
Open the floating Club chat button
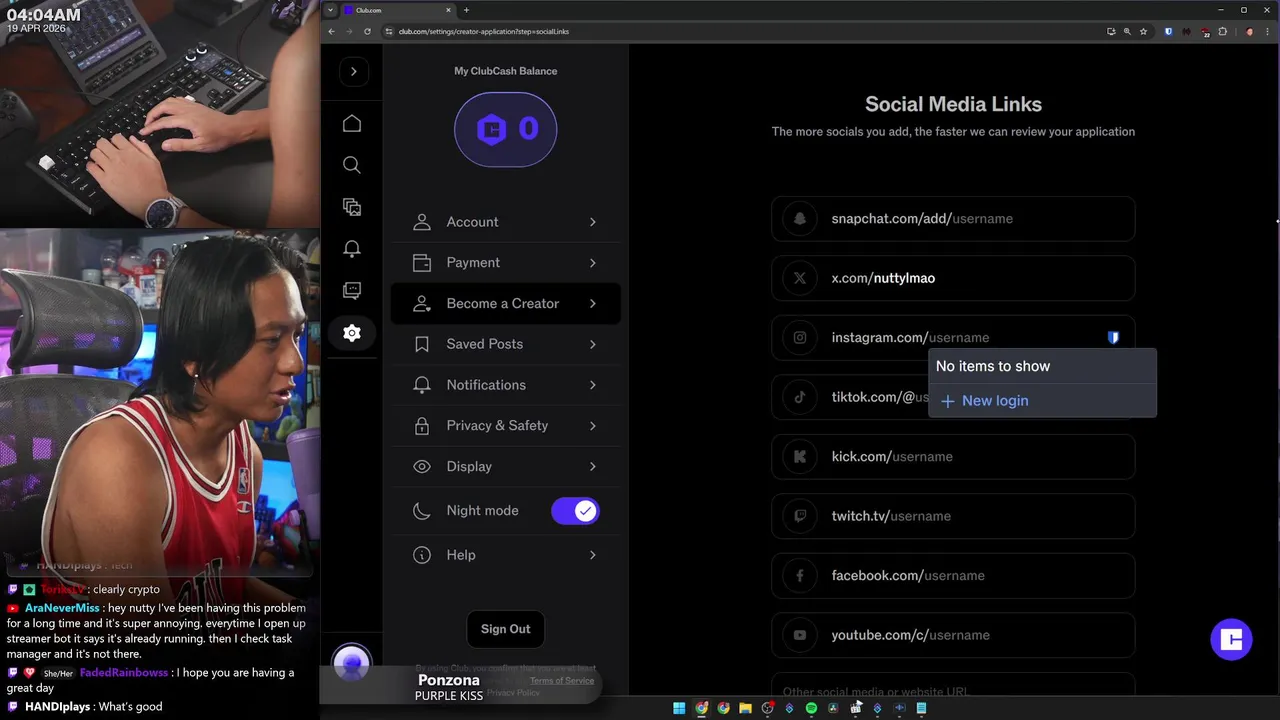(1231, 640)
